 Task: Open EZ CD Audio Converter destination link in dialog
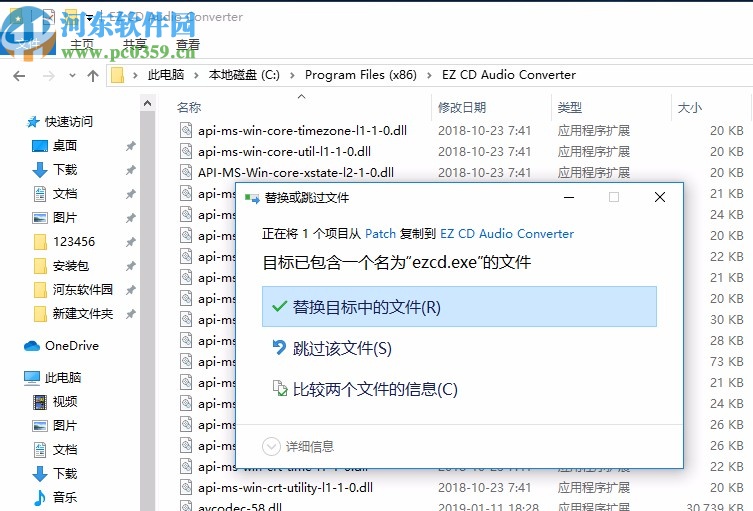(x=507, y=234)
